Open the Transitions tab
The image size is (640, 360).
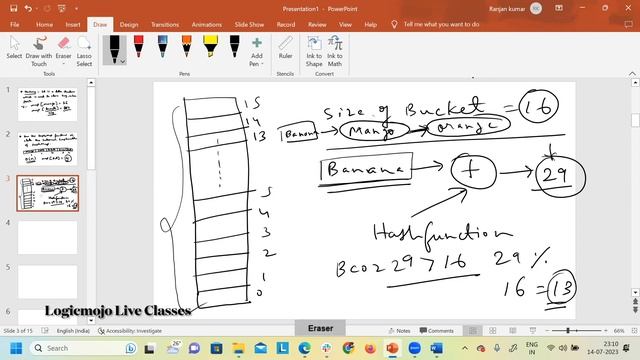click(165, 24)
